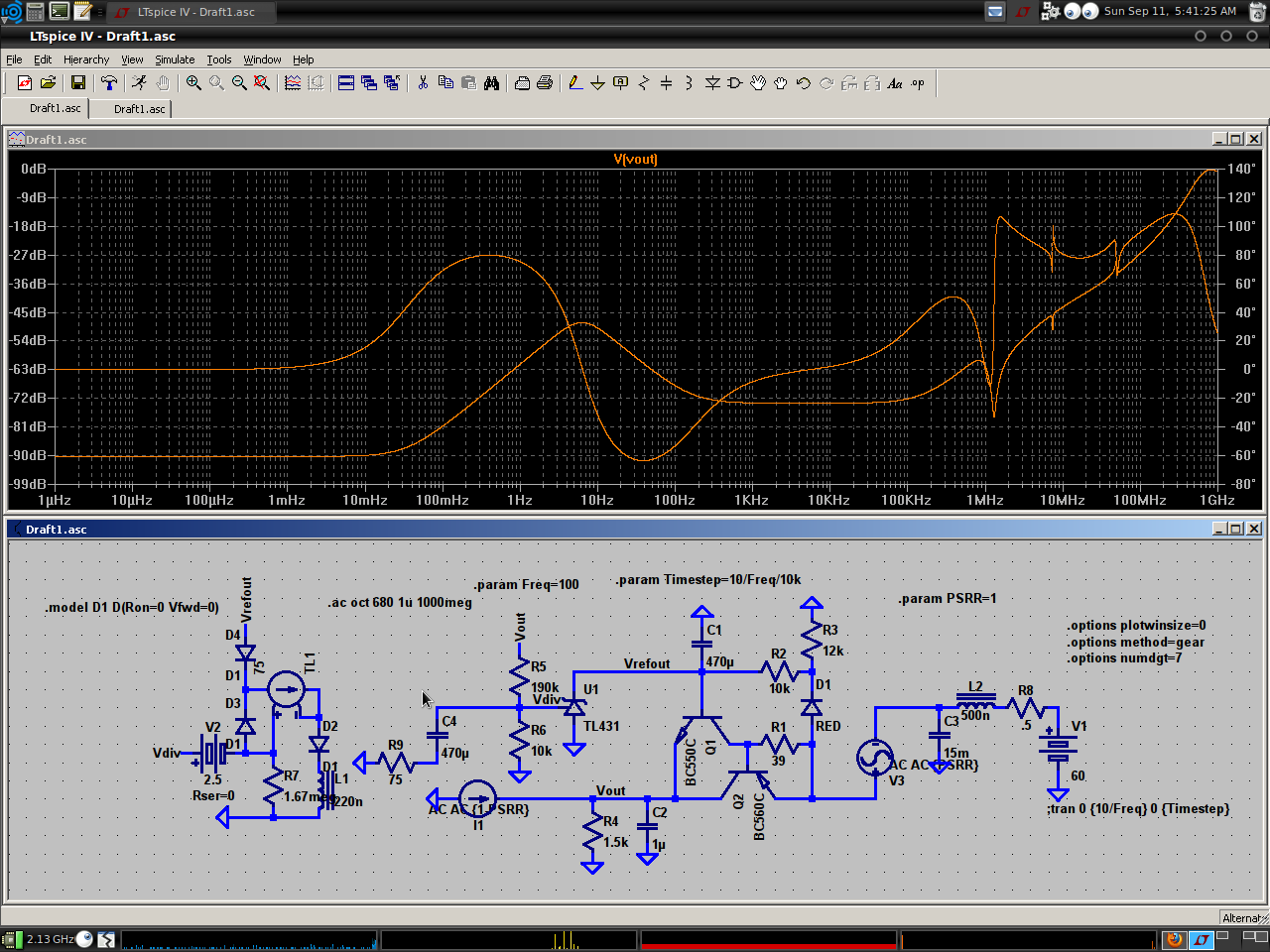The image size is (1270, 952).
Task: Select the scissors cut tool
Action: click(x=423, y=83)
